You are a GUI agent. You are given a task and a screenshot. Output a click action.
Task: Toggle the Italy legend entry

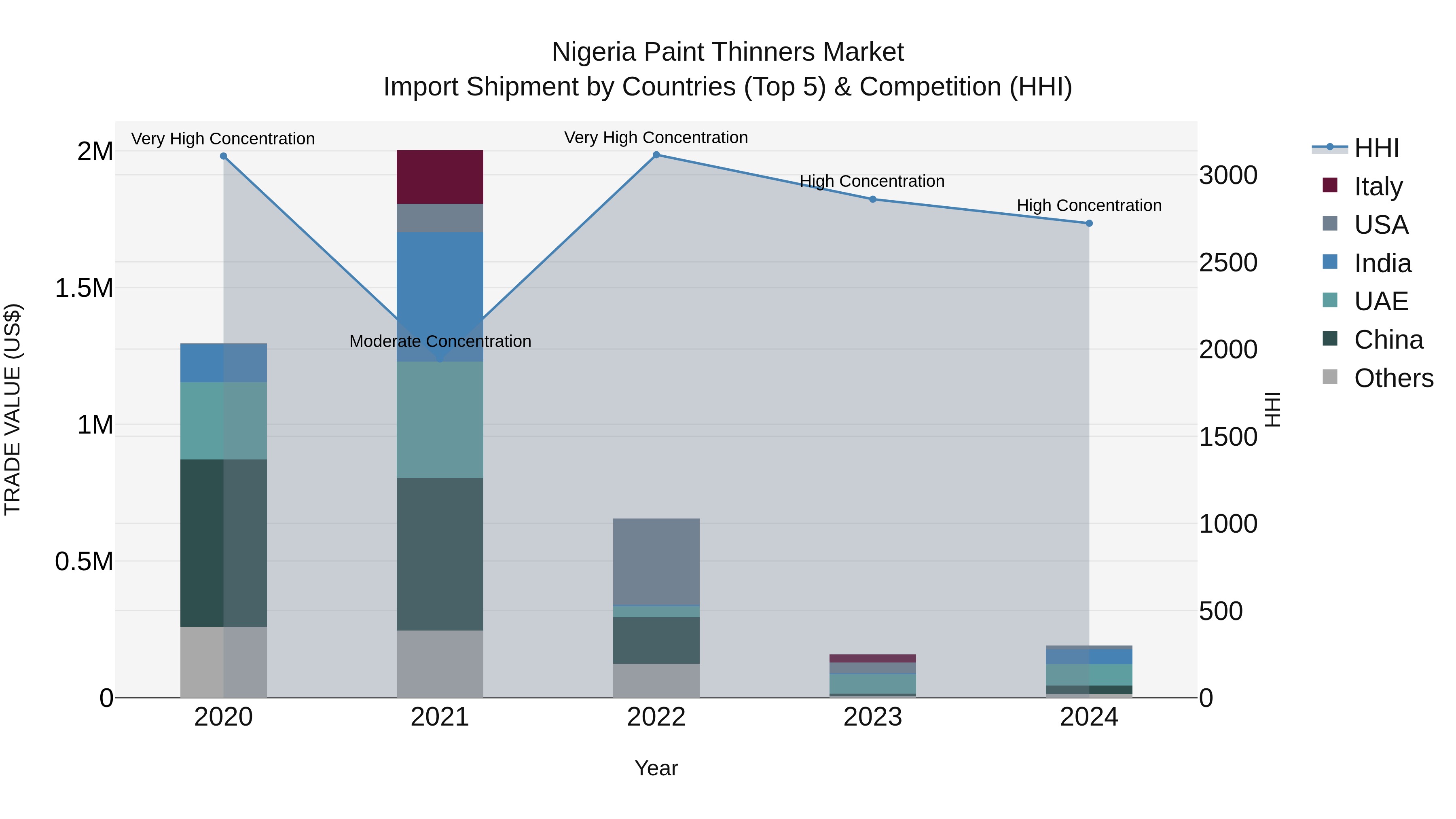(x=1362, y=186)
